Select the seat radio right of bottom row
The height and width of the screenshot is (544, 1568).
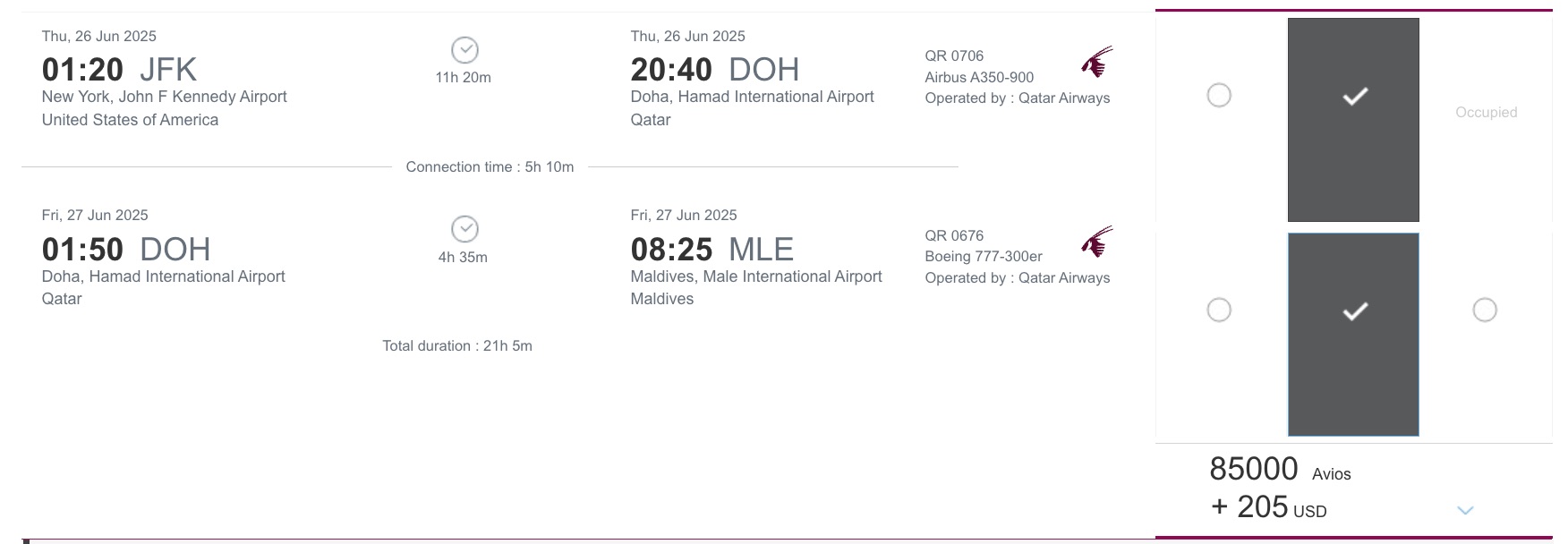(1485, 310)
